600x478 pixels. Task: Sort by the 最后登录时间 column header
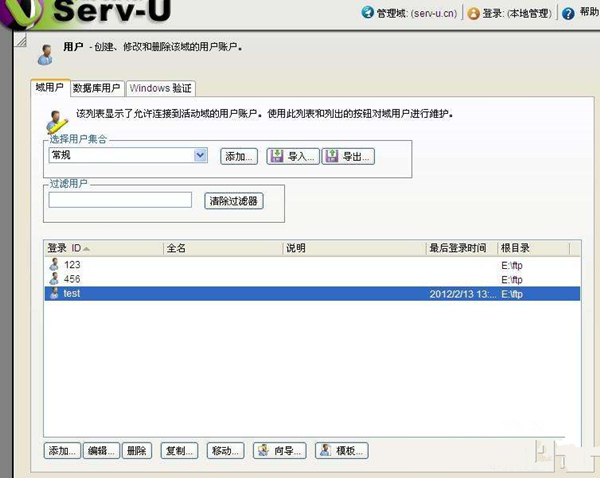(462, 248)
